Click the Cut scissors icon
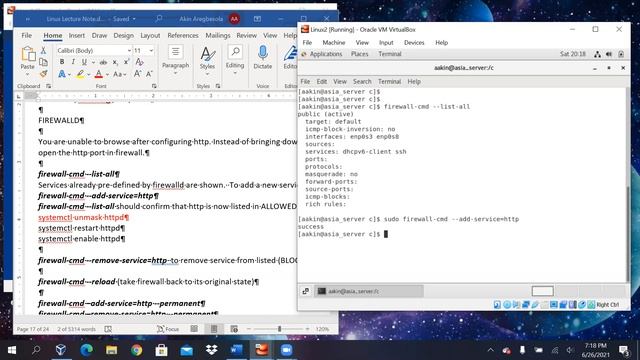This screenshot has height=360, width=640. pos(43,50)
